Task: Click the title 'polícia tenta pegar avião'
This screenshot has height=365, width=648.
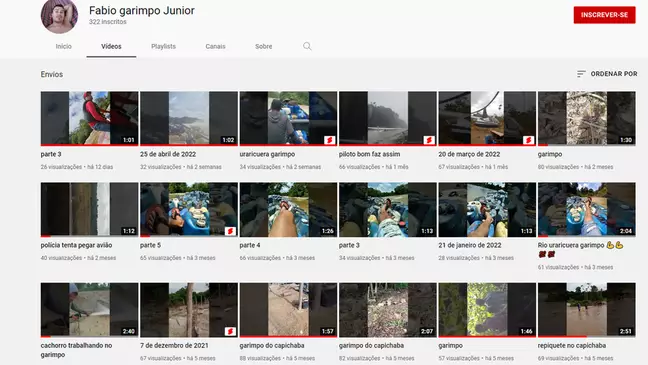Action: (76, 245)
